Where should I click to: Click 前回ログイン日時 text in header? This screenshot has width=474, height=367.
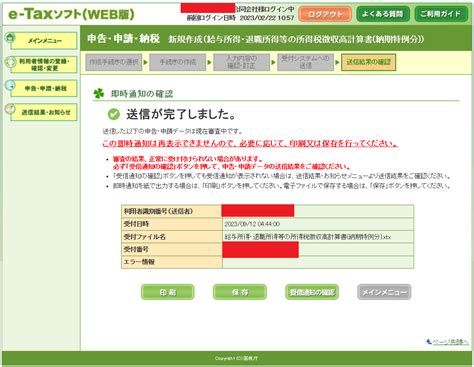pos(240,18)
